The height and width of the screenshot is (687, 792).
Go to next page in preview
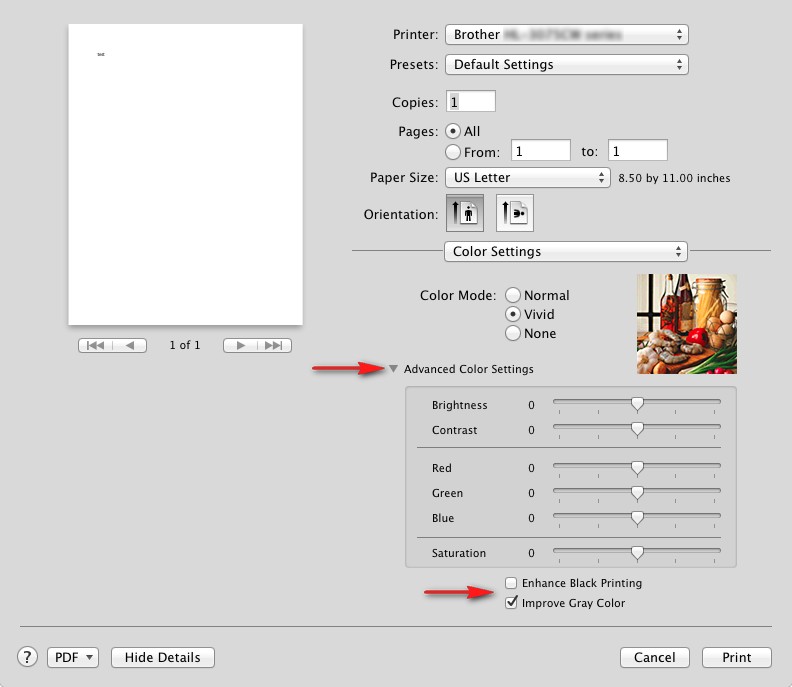click(x=240, y=345)
